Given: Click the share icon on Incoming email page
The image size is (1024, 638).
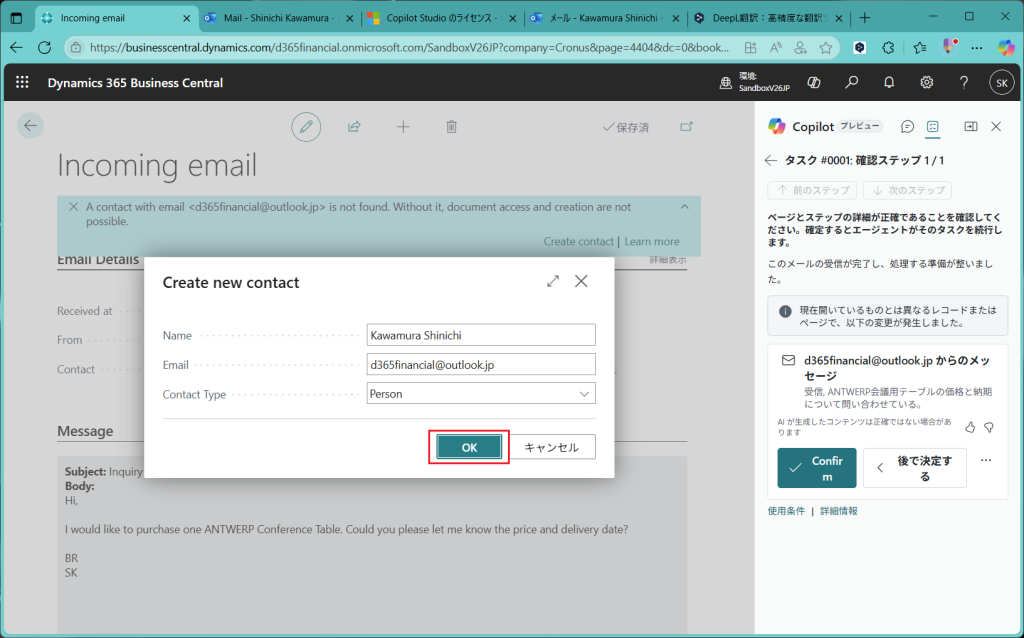Looking at the screenshot, I should [355, 127].
